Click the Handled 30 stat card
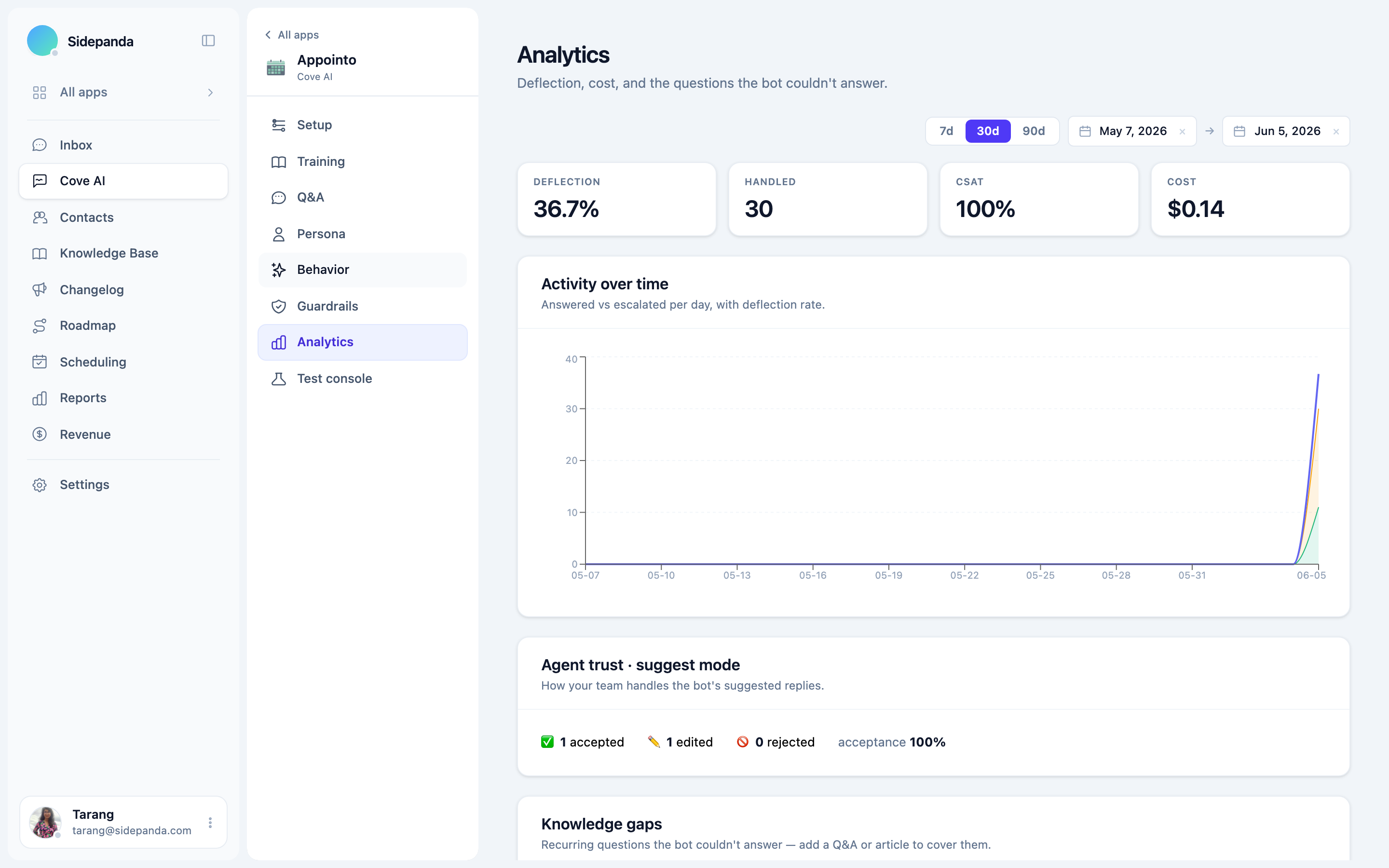The height and width of the screenshot is (868, 1389). (828, 199)
